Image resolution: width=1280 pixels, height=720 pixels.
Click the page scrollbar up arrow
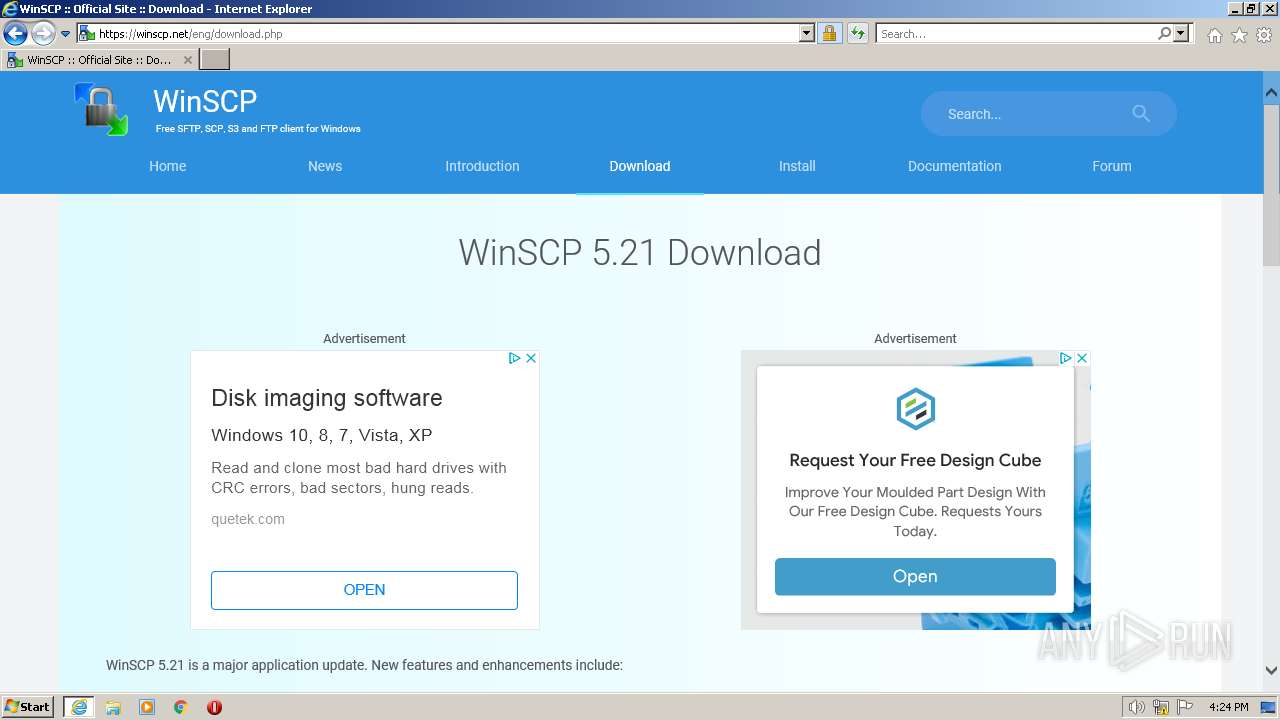[x=1271, y=93]
